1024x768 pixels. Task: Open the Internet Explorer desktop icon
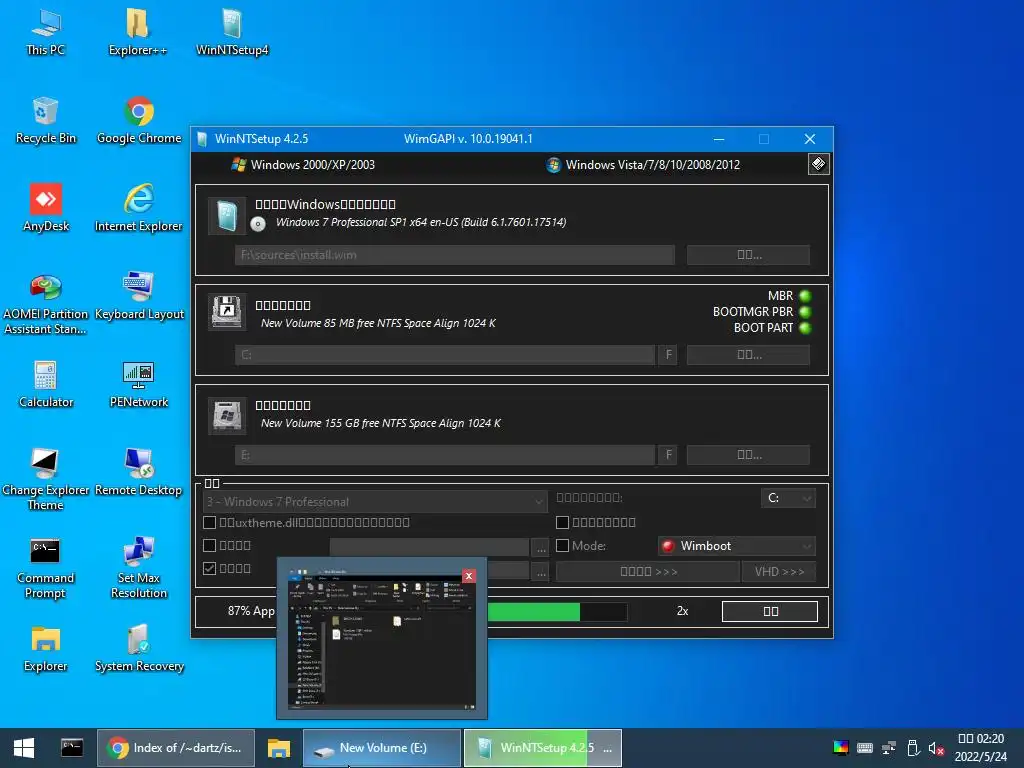point(138,208)
